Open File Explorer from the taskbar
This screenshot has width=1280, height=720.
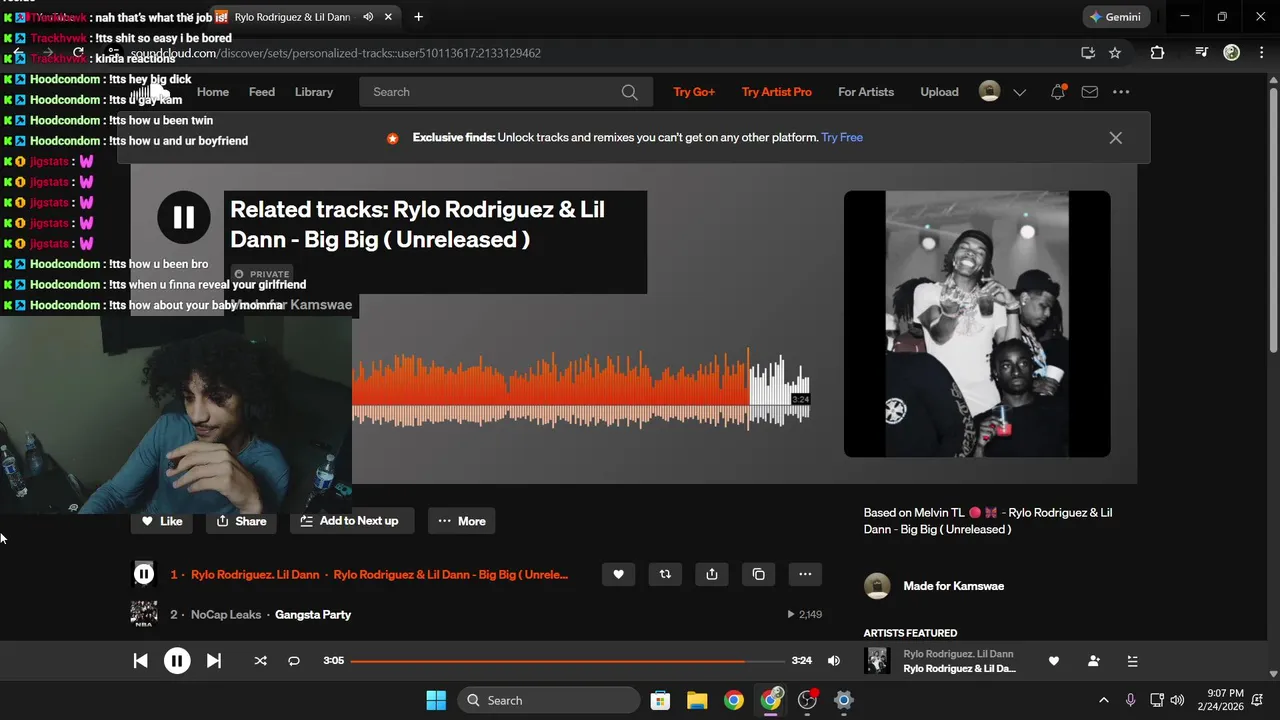[x=697, y=700]
